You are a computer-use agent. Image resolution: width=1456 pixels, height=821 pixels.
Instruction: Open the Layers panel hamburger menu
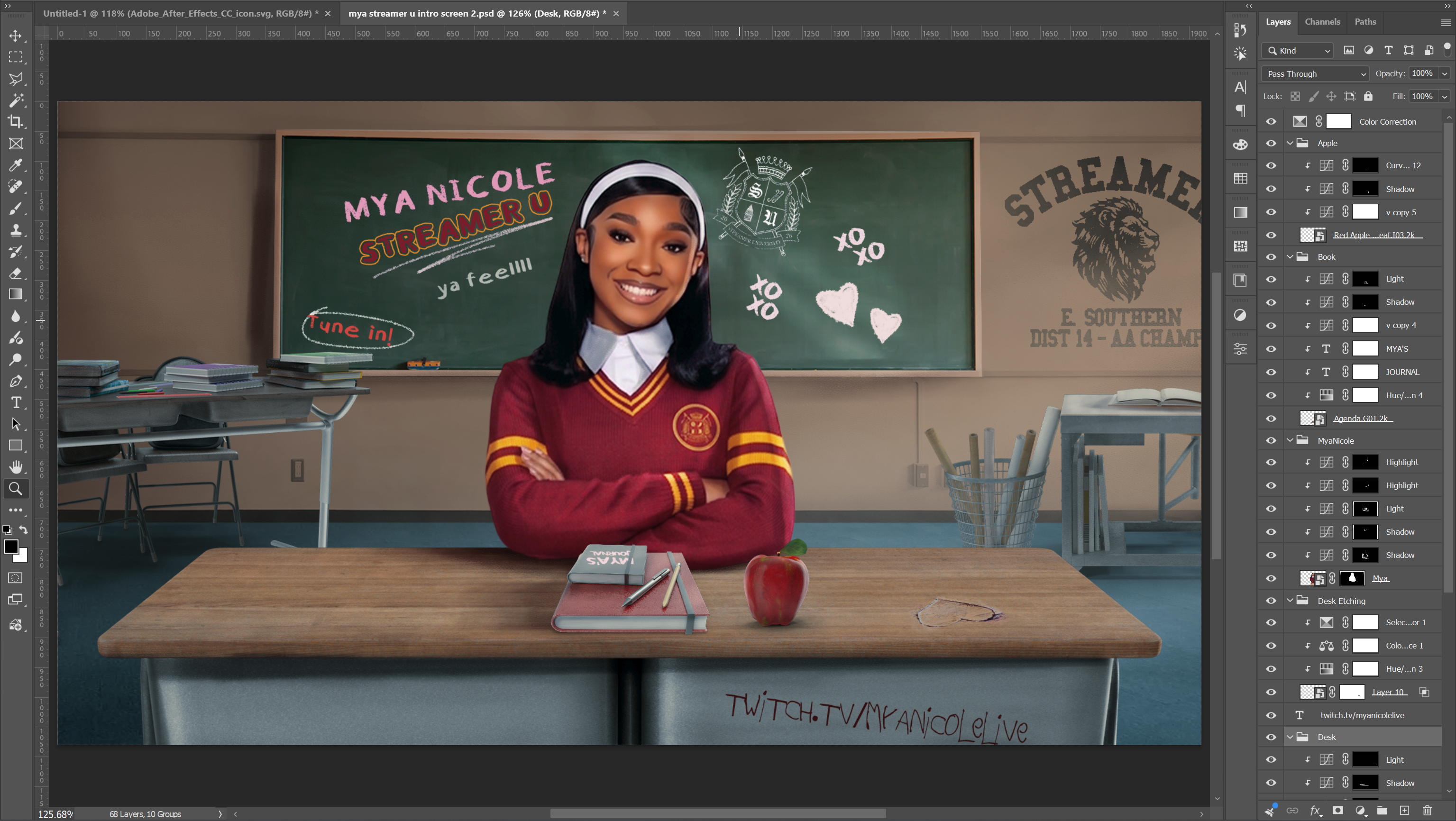1446,23
